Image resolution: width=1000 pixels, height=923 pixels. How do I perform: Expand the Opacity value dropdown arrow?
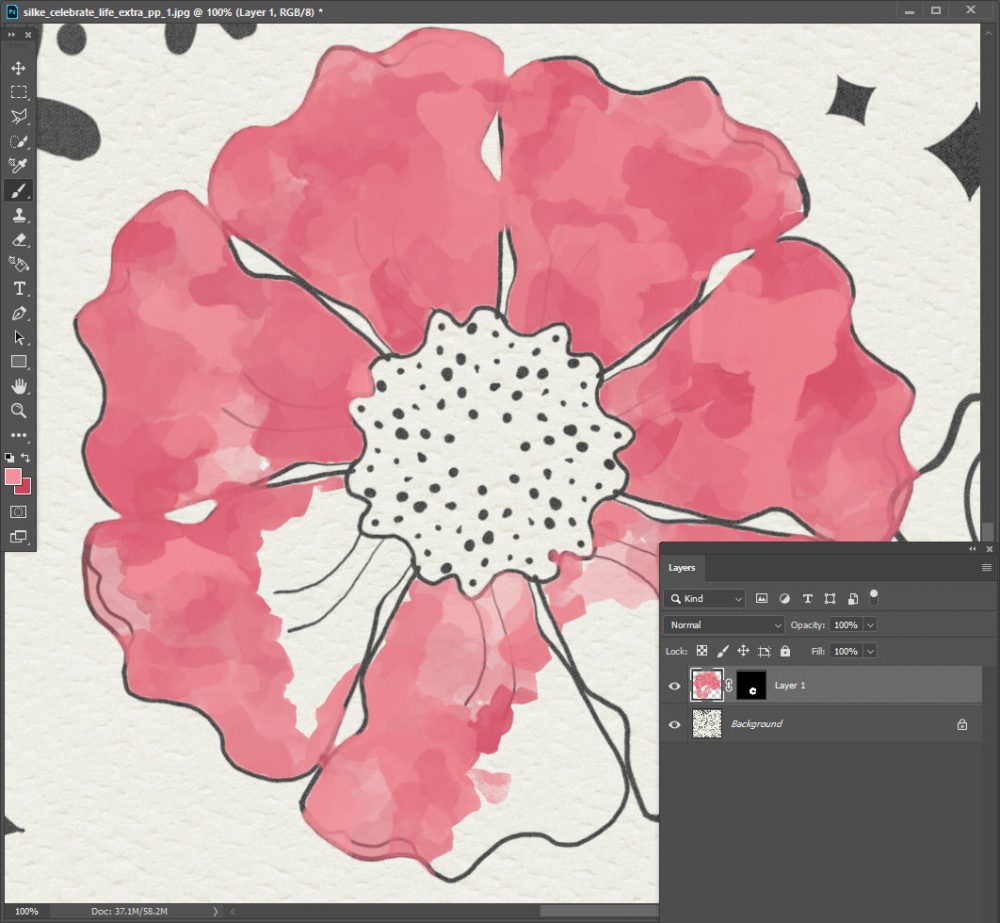click(870, 625)
